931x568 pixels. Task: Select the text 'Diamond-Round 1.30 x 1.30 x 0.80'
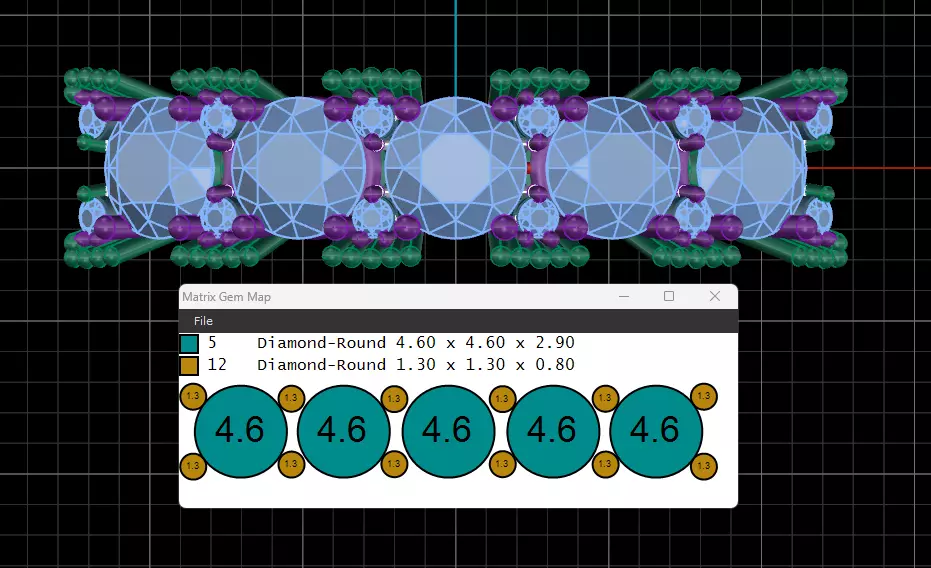pos(416,364)
